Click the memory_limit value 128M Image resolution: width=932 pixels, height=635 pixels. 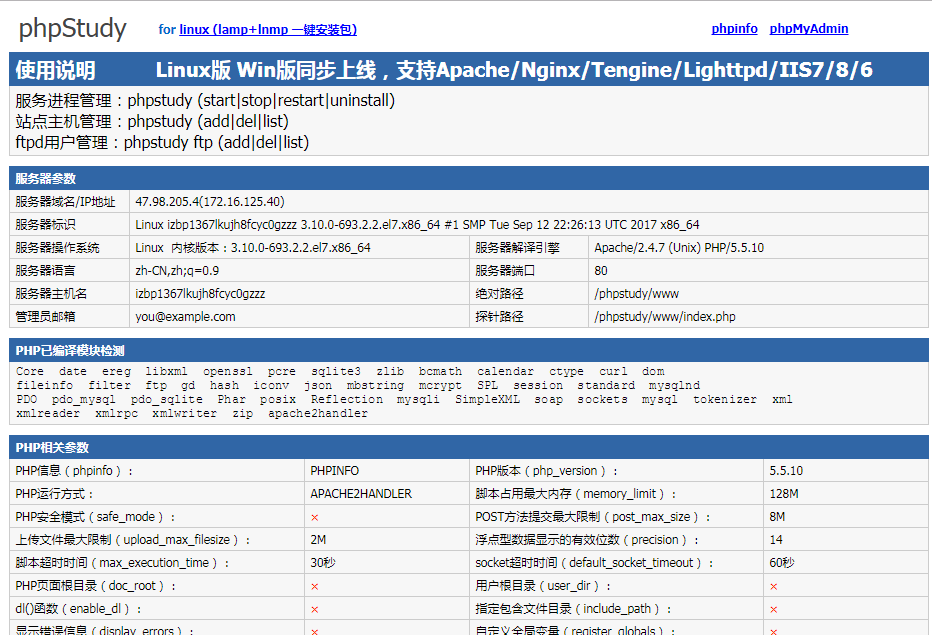pyautogui.click(x=783, y=494)
